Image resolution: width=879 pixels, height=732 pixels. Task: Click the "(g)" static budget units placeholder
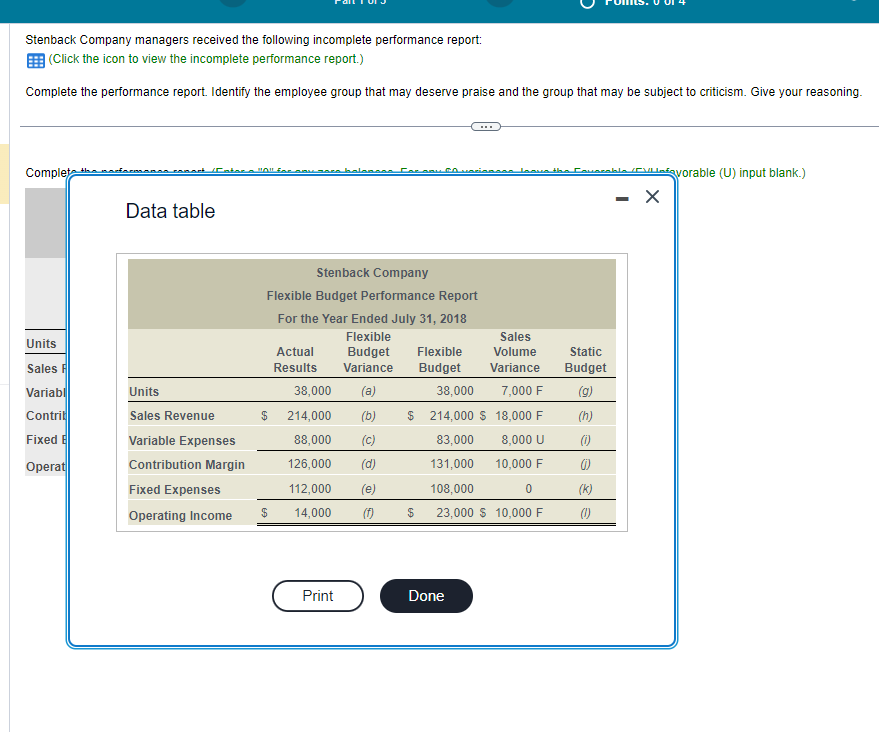(x=585, y=391)
